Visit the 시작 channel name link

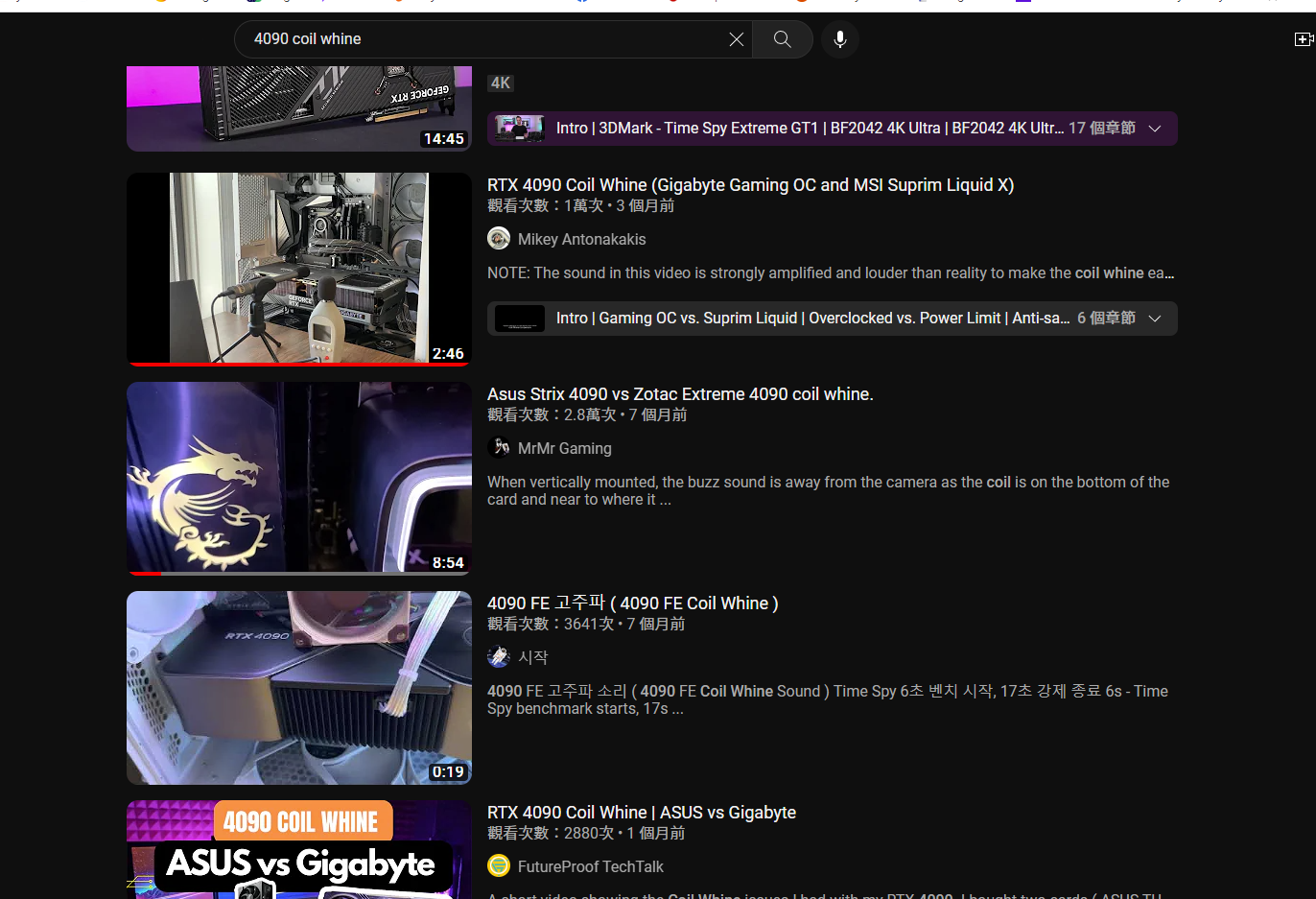click(533, 657)
